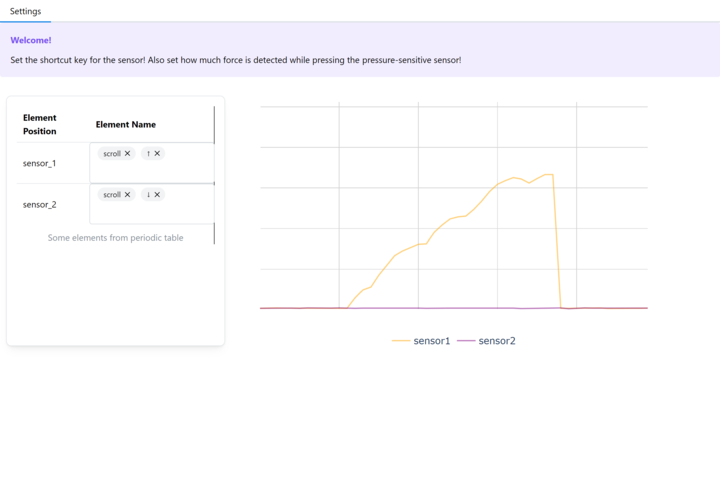
Task: Remove the down arrow tag from sensor_2
Action: coord(157,195)
